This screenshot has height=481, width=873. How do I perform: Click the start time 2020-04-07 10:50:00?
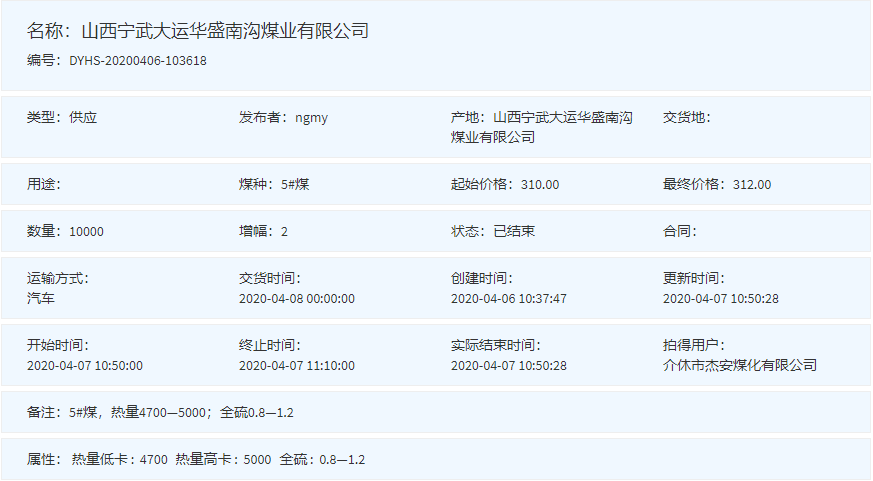pos(85,366)
